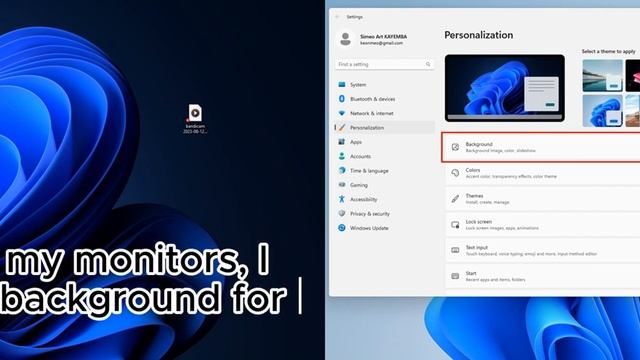Click the search magnifier in Find a setting
The height and width of the screenshot is (360, 640).
click(x=428, y=64)
